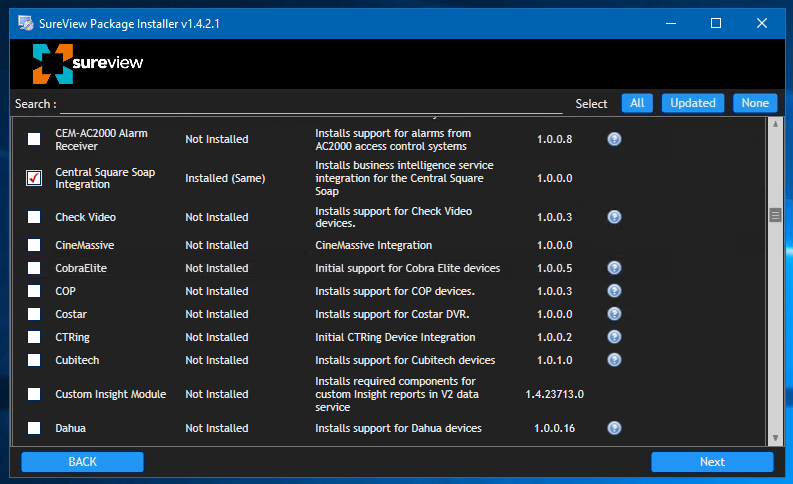Click 'Installs support for Costar DVR.' description
The height and width of the screenshot is (484, 793).
click(392, 314)
